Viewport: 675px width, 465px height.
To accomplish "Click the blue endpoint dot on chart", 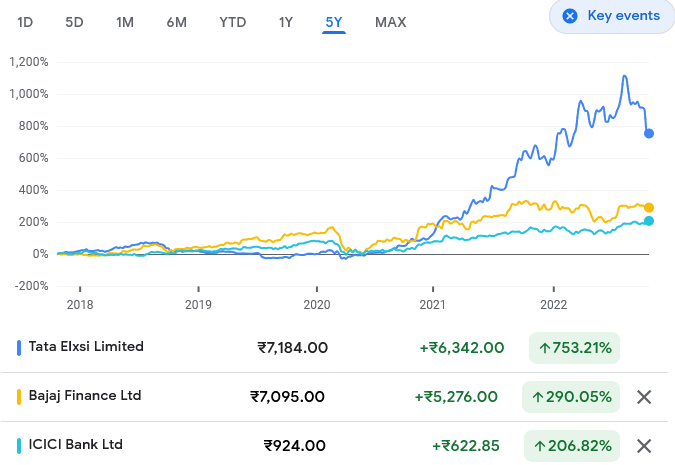I will click(649, 133).
